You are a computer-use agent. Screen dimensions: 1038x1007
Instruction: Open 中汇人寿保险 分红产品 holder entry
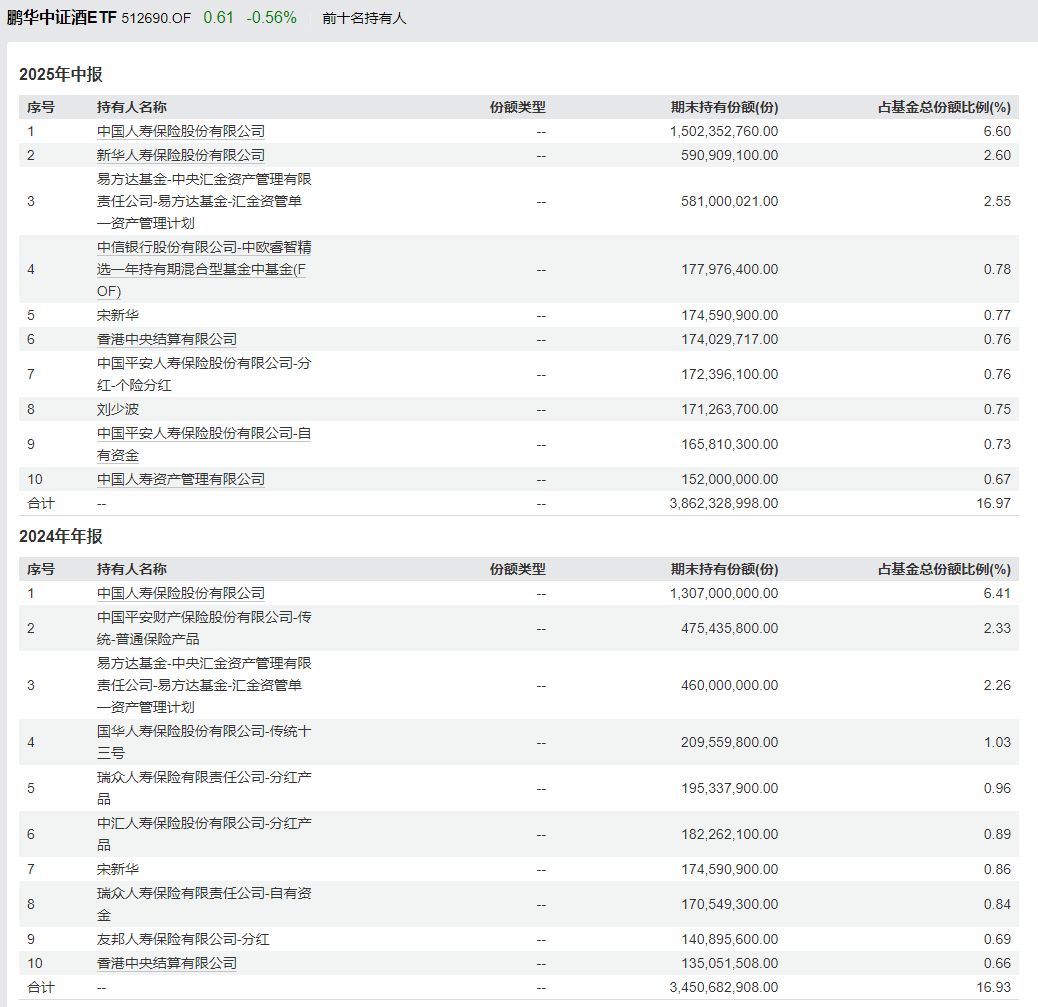tap(203, 834)
